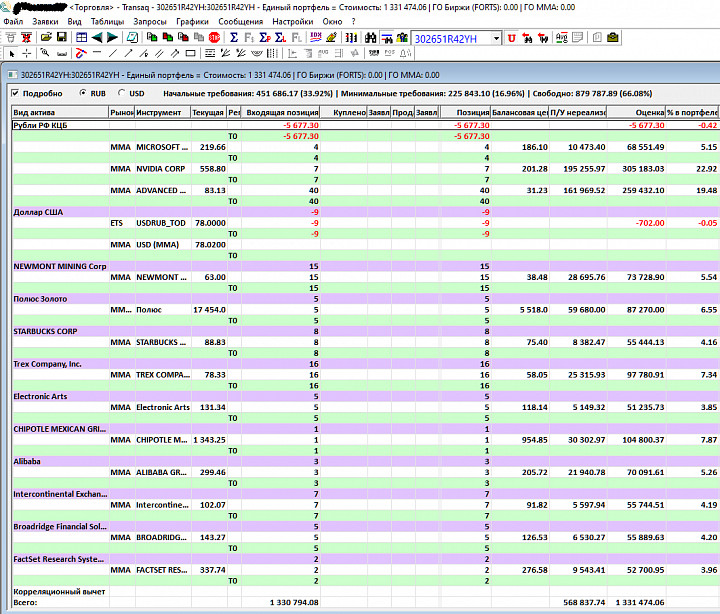
Task: Click the Оценка column header
Action: tap(636, 112)
